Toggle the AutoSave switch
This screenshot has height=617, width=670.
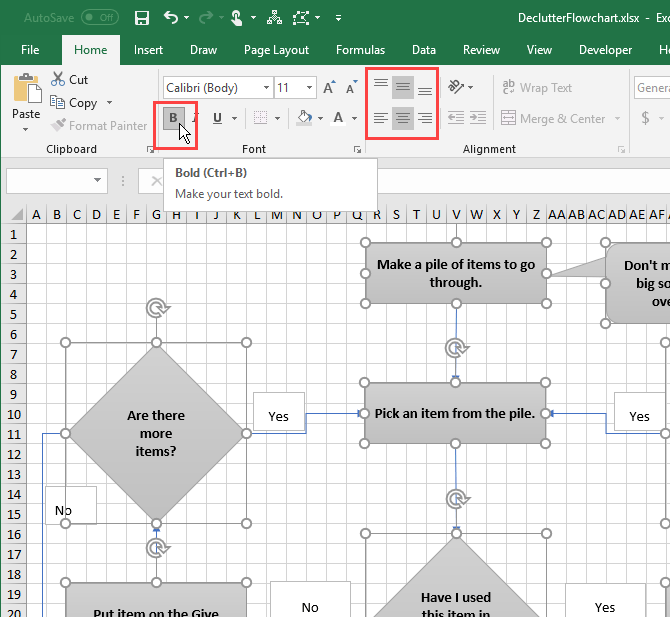coord(99,18)
